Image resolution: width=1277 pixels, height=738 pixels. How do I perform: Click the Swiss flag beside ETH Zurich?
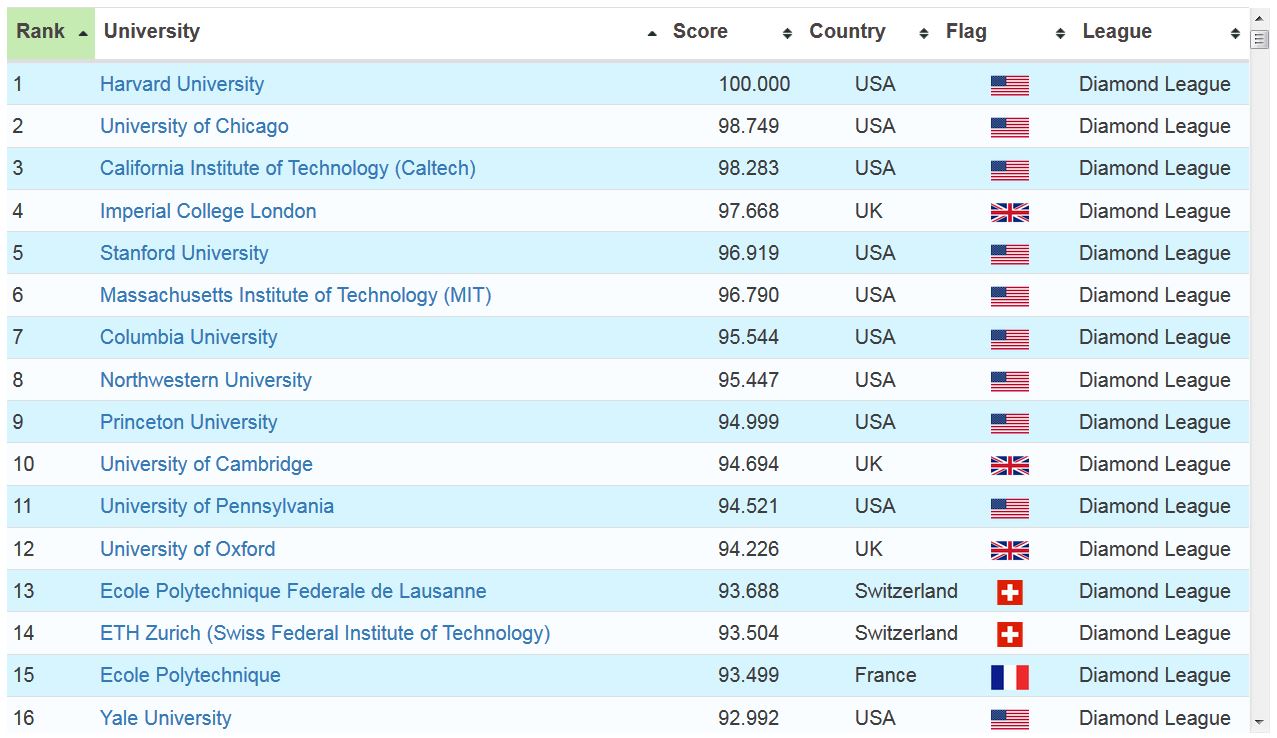coord(1009,634)
